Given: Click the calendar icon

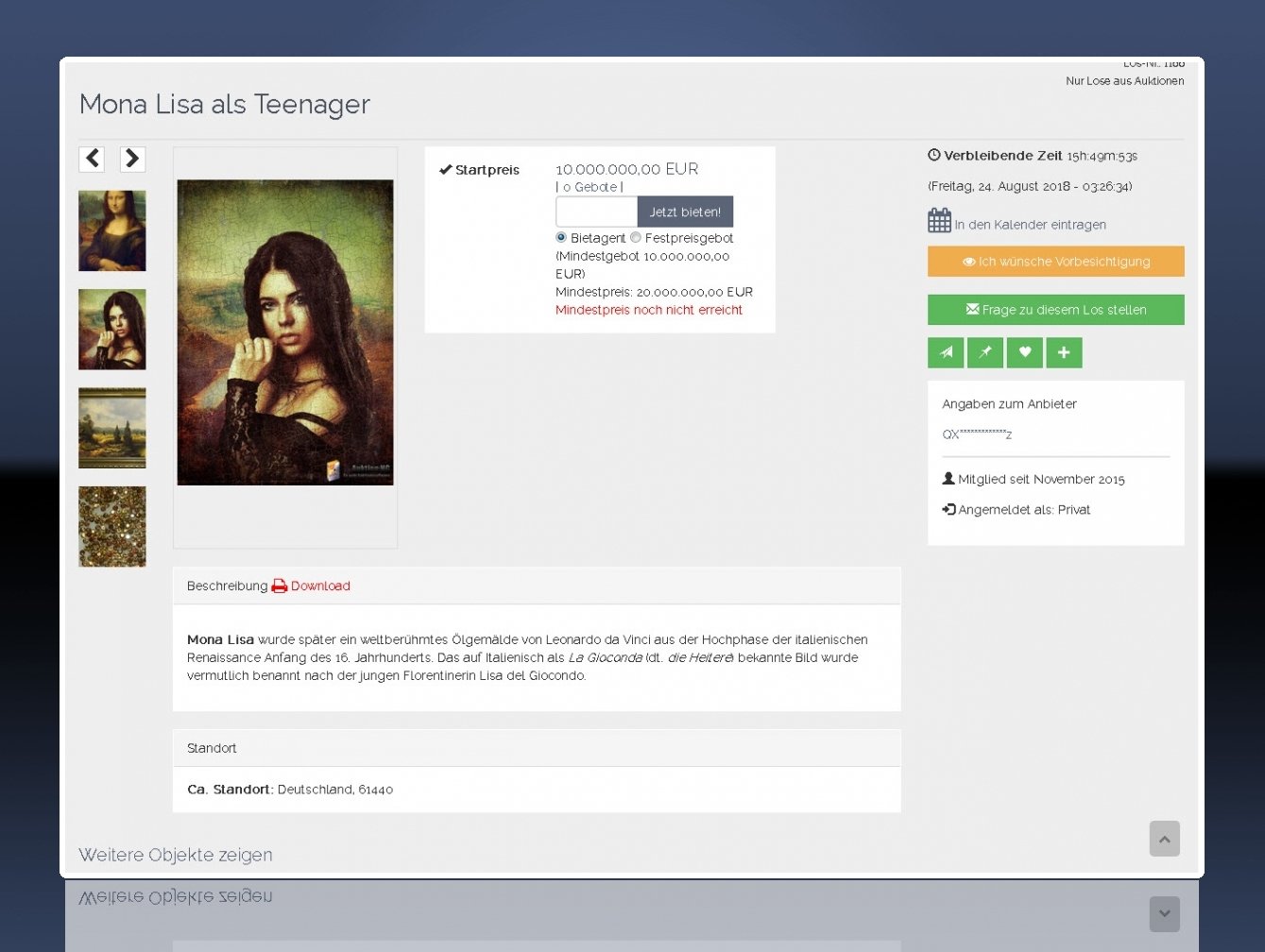Looking at the screenshot, I should (939, 221).
